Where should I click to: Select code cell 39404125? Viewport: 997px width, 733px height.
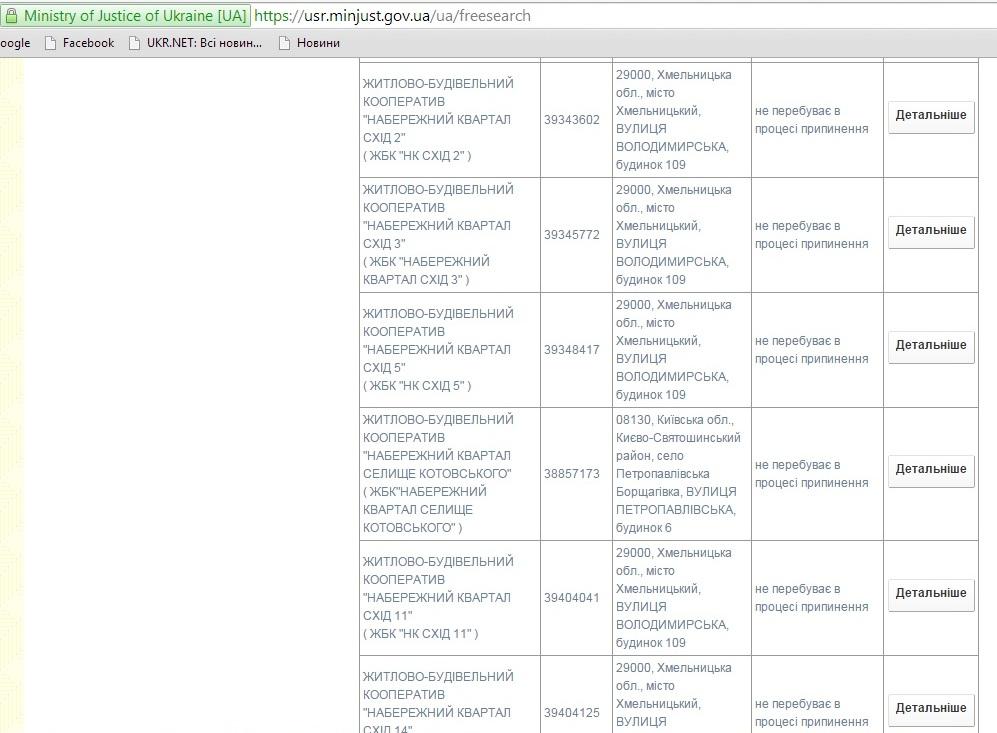[x=576, y=694]
